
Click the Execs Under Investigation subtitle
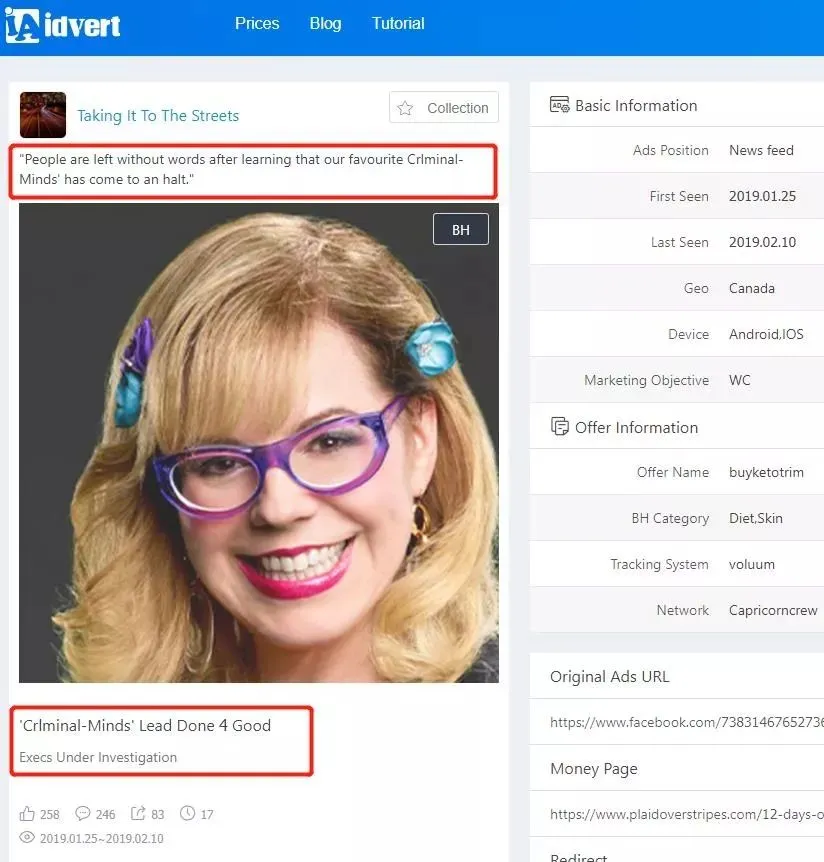(x=98, y=758)
